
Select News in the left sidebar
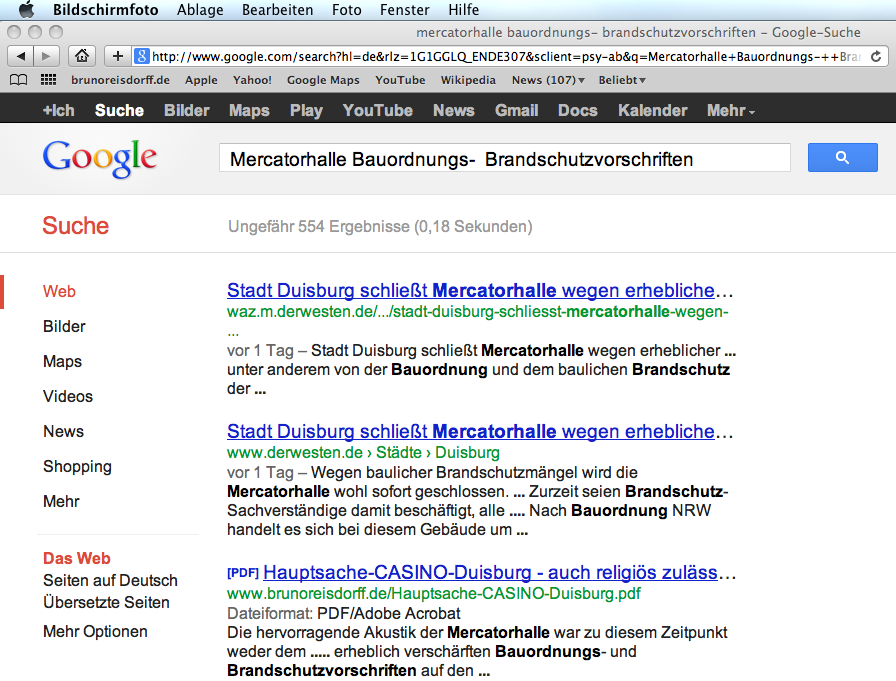(63, 431)
